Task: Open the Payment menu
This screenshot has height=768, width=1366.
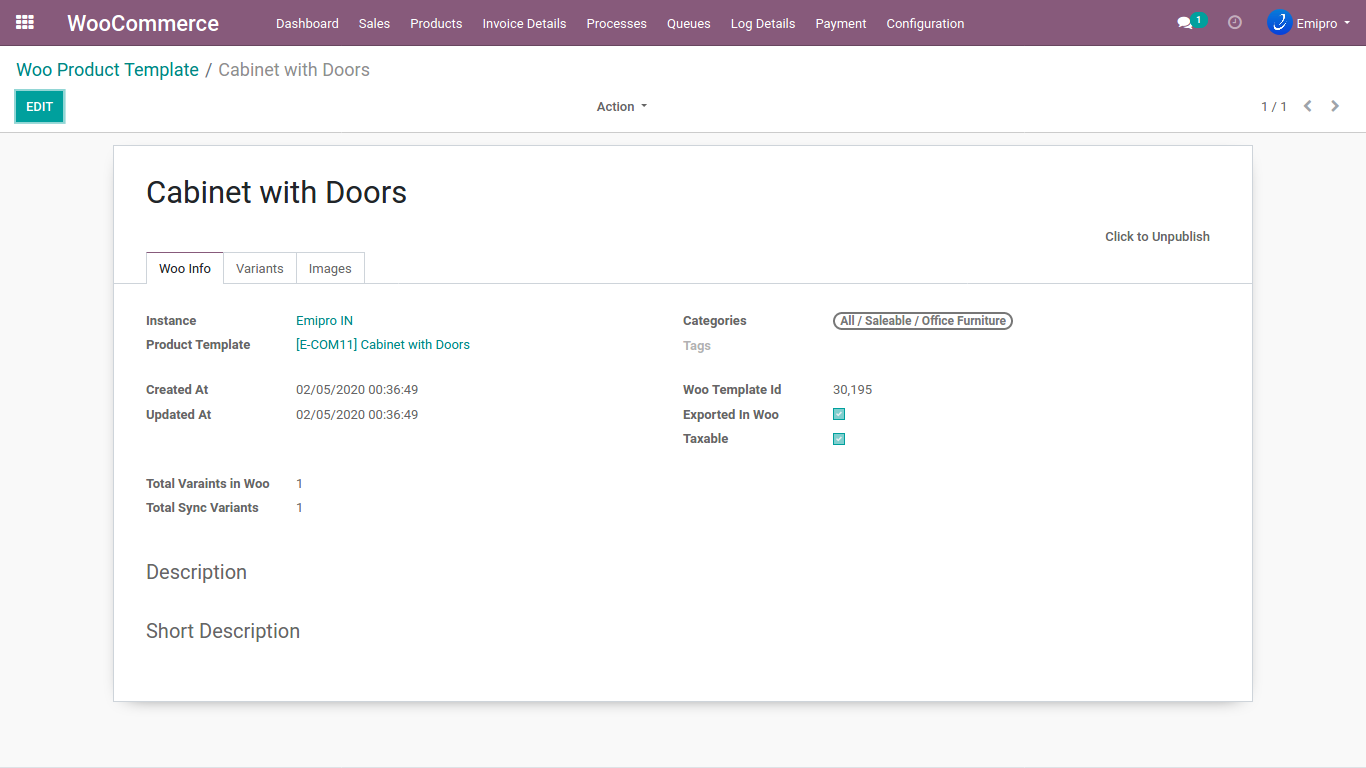Action: point(841,23)
